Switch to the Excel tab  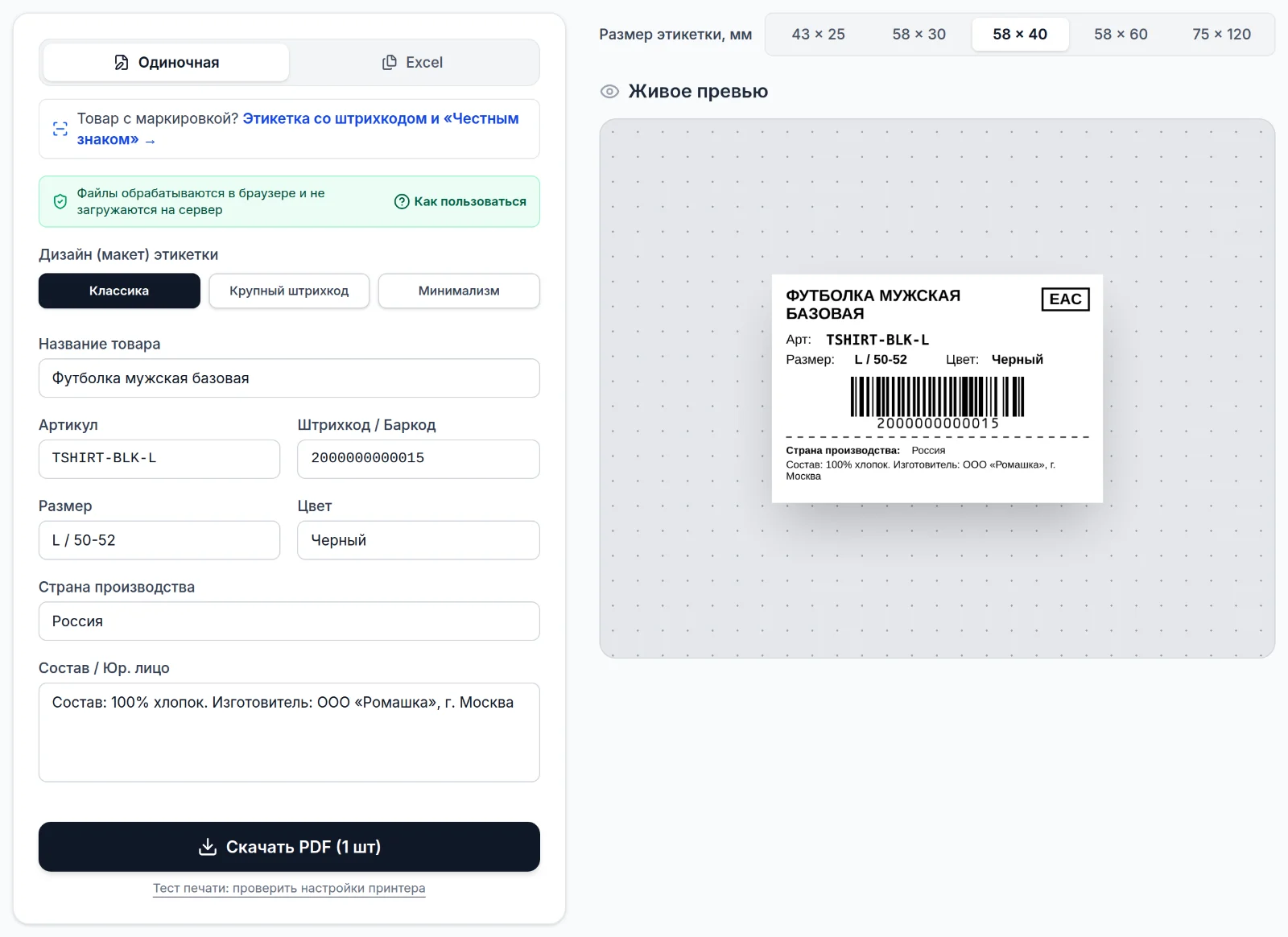(412, 63)
